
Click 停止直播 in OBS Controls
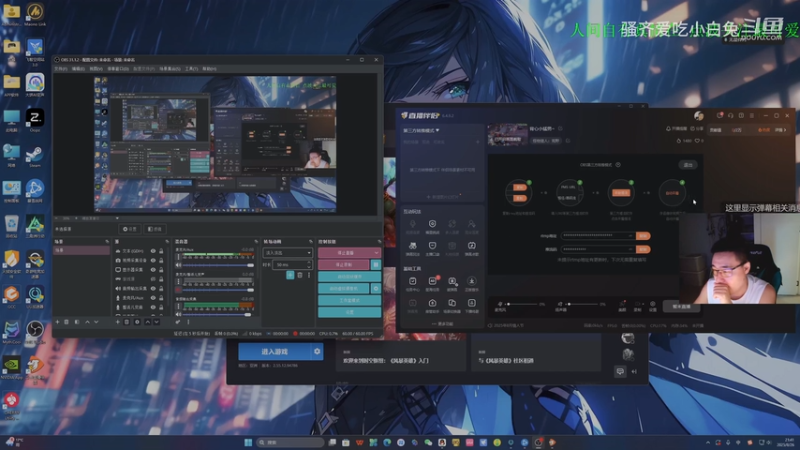345,253
